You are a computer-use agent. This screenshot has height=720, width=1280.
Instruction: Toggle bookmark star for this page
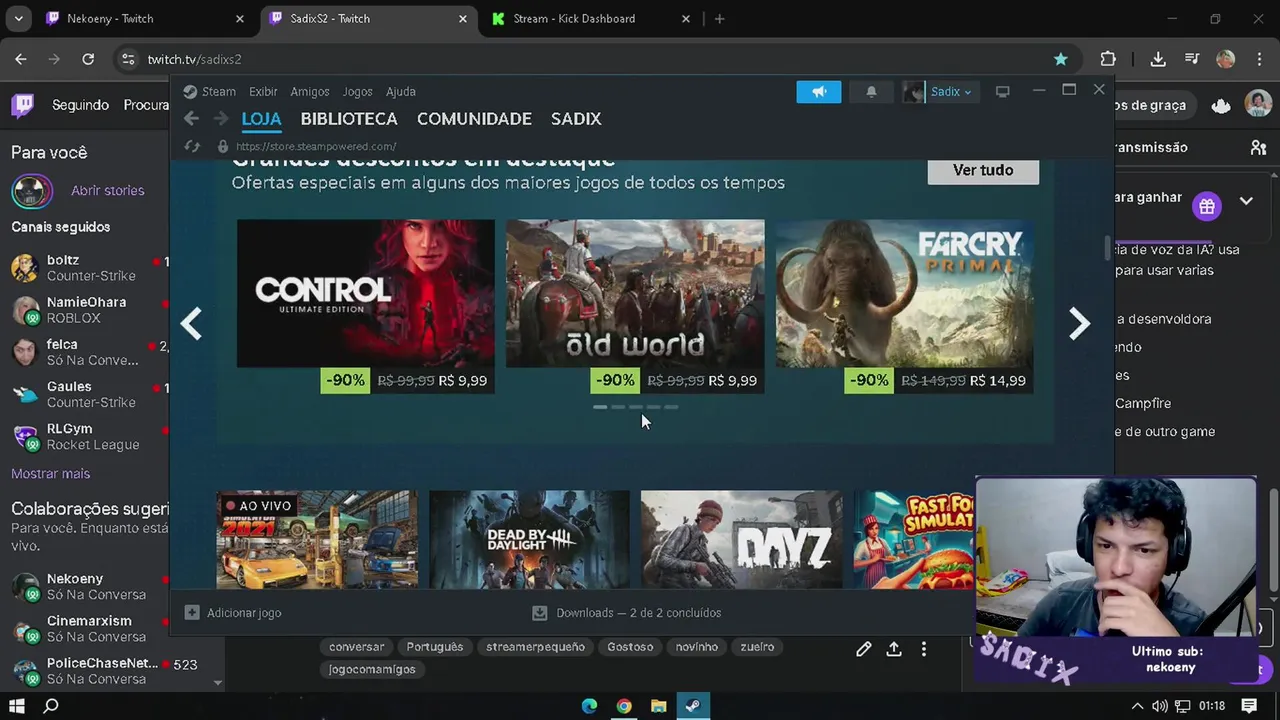[1061, 59]
